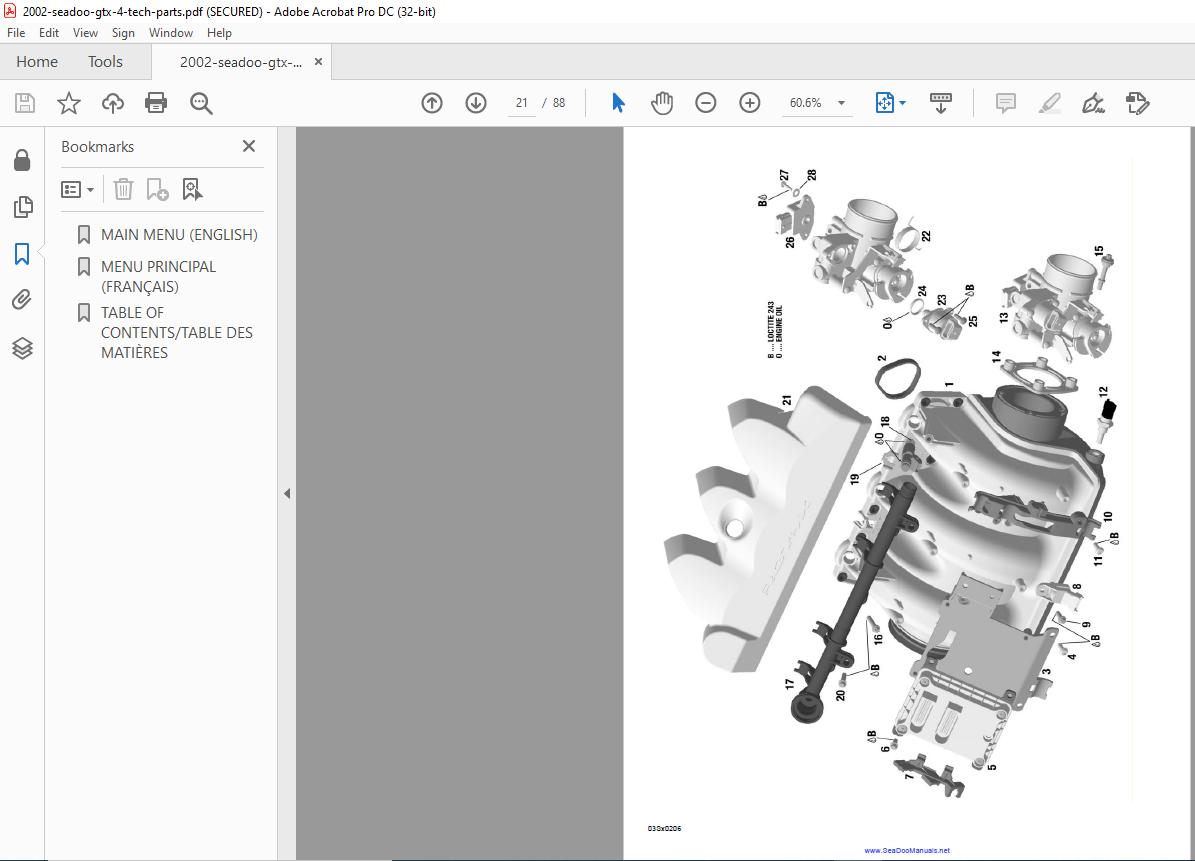The width and height of the screenshot is (1195, 861).
Task: Open the Attachments paperclip panel
Action: pyautogui.click(x=22, y=299)
